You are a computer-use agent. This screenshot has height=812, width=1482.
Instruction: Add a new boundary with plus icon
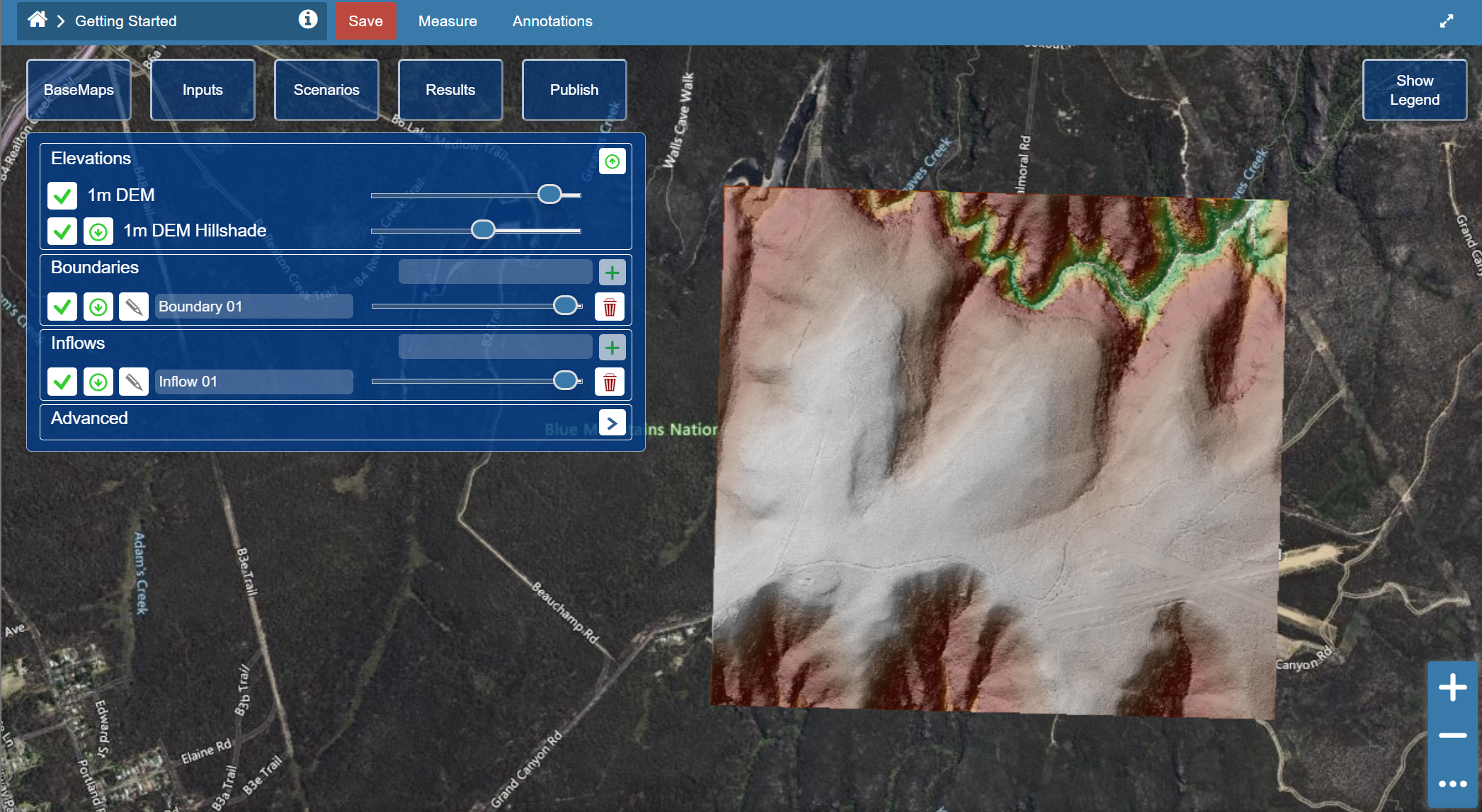click(612, 272)
